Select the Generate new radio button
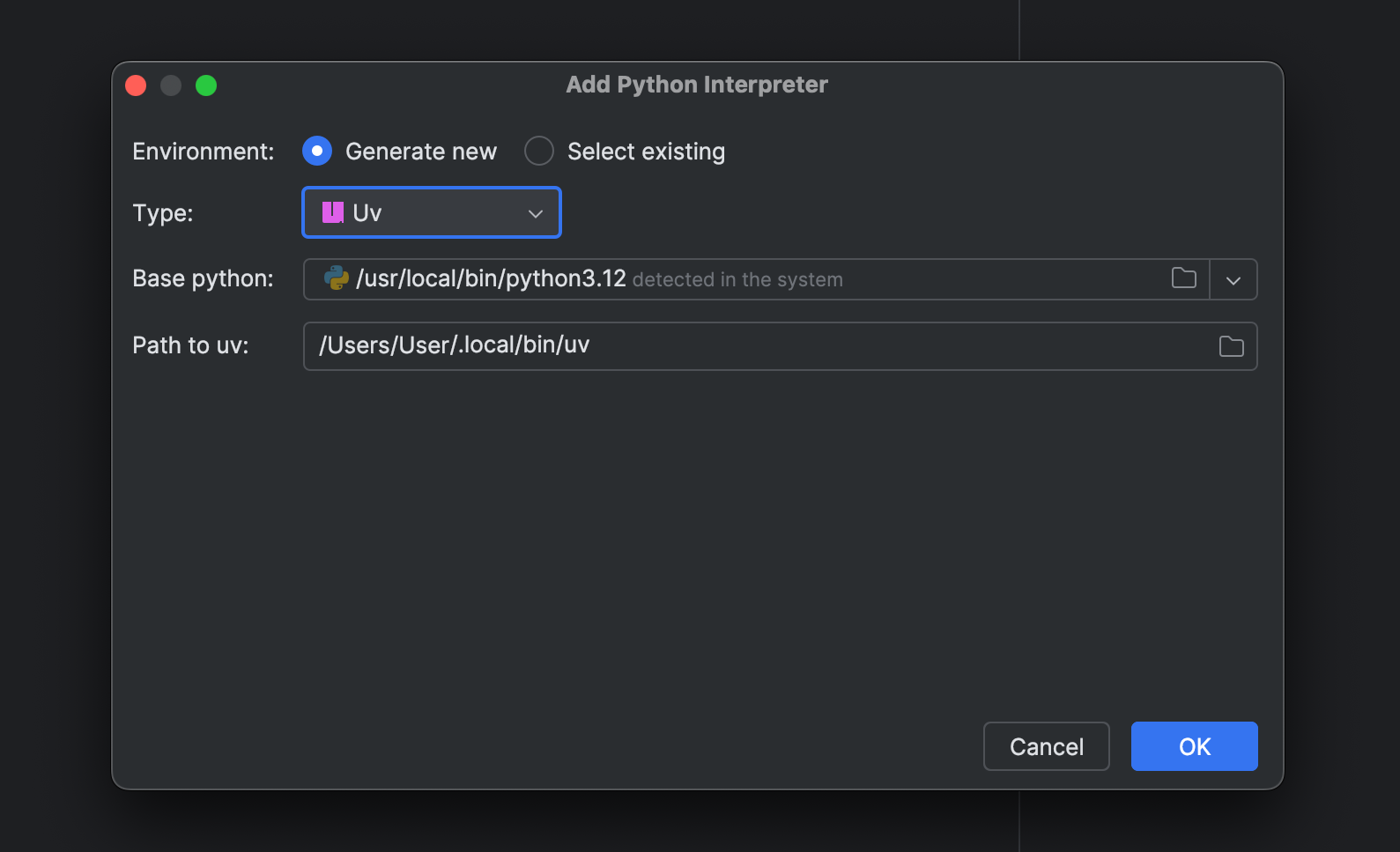 coord(317,151)
